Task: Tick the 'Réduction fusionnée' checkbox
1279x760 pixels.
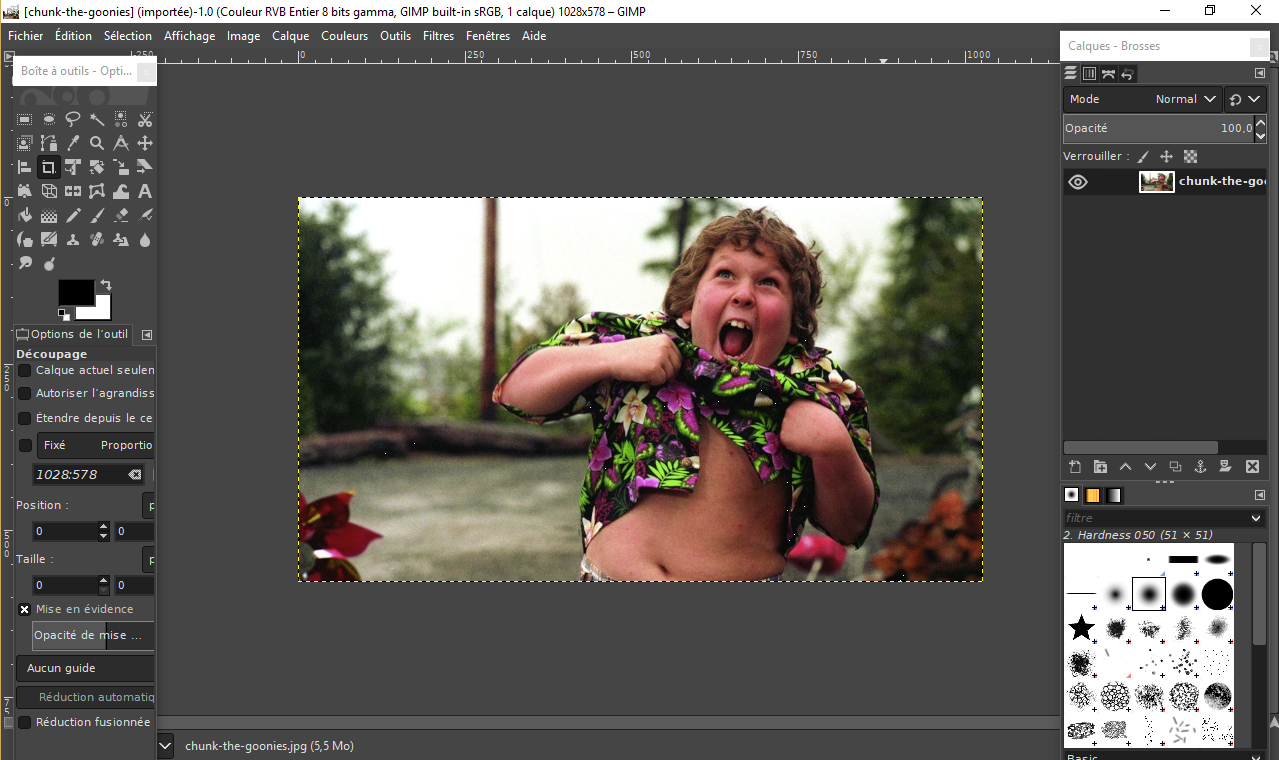Action: [x=25, y=722]
